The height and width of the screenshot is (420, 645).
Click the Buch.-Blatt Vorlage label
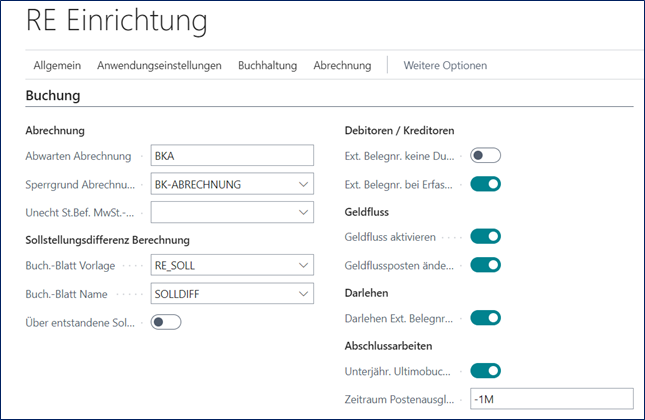pyautogui.click(x=70, y=266)
